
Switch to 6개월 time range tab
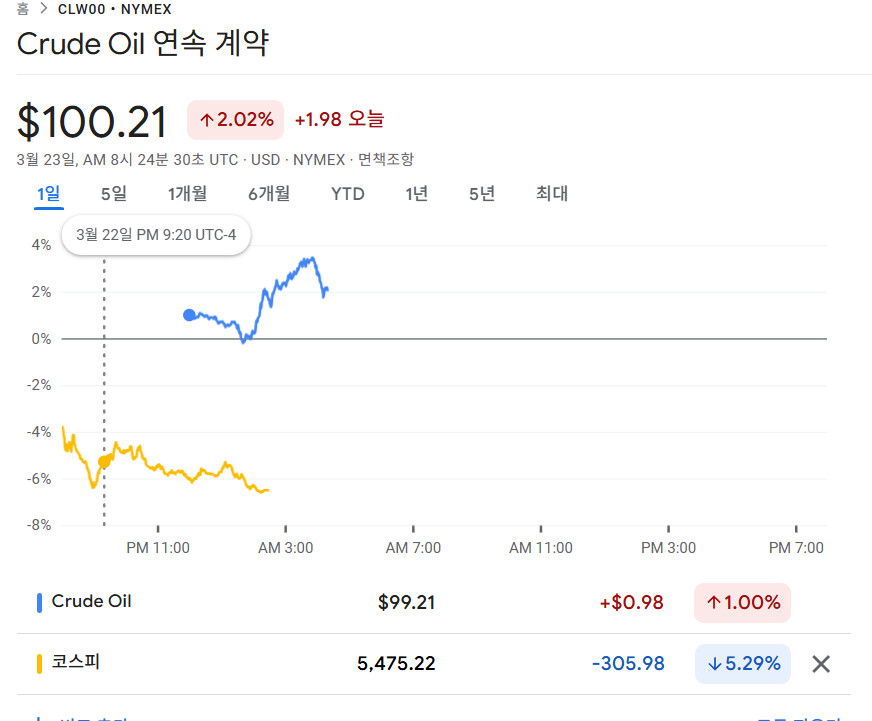[x=269, y=194]
